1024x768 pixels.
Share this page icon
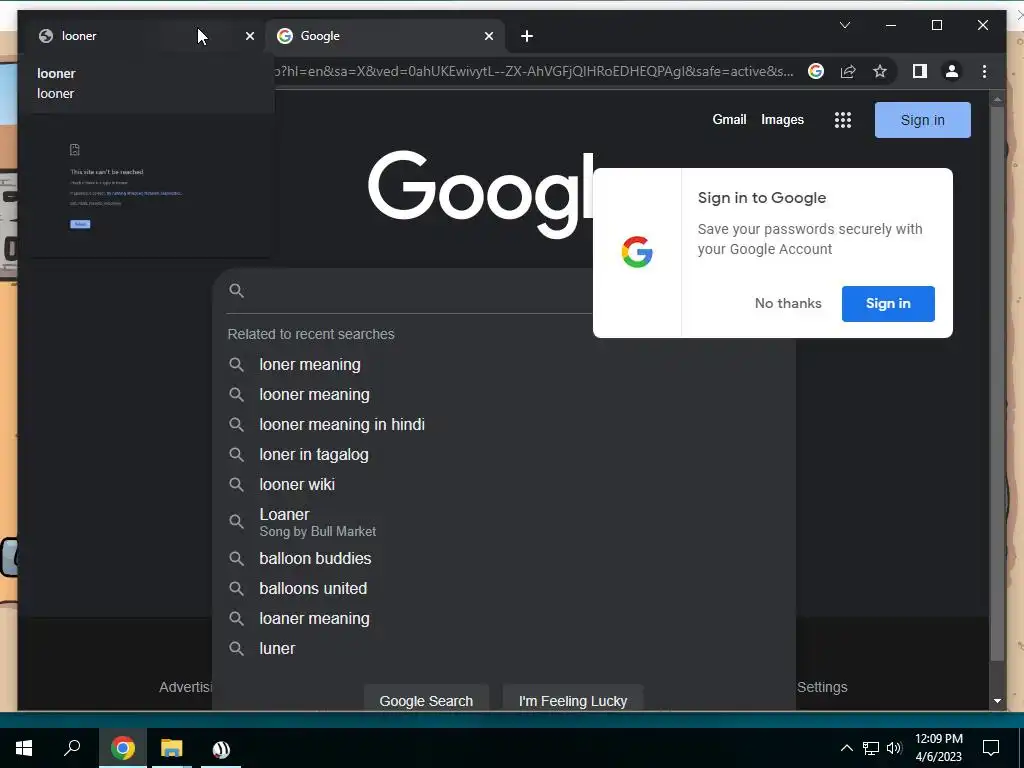click(x=848, y=71)
